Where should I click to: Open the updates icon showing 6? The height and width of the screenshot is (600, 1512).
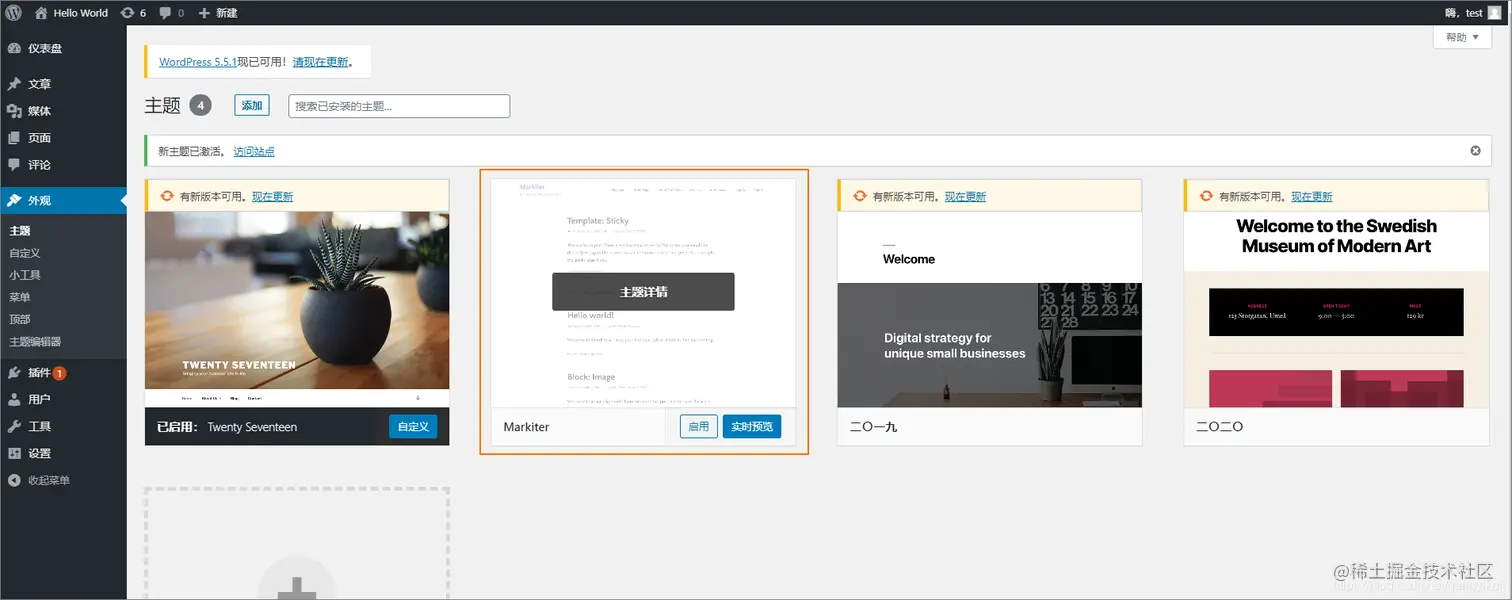127,13
